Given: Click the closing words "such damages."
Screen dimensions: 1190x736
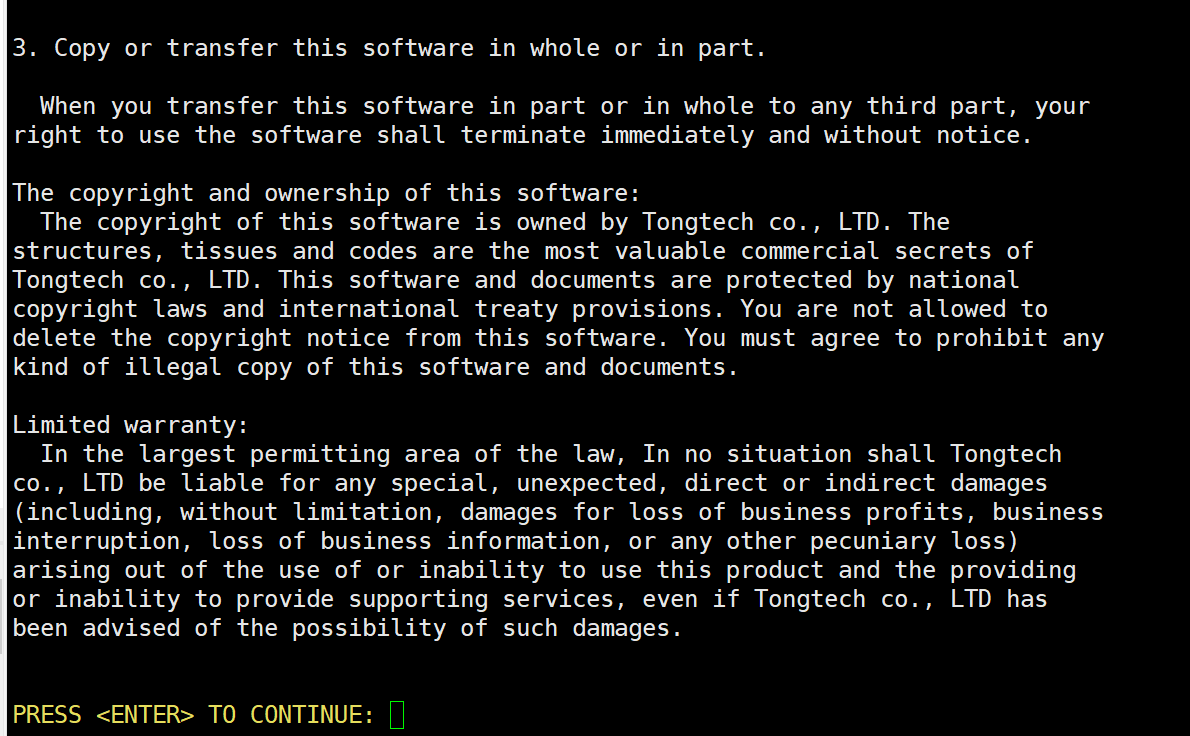Looking at the screenshot, I should tap(593, 628).
